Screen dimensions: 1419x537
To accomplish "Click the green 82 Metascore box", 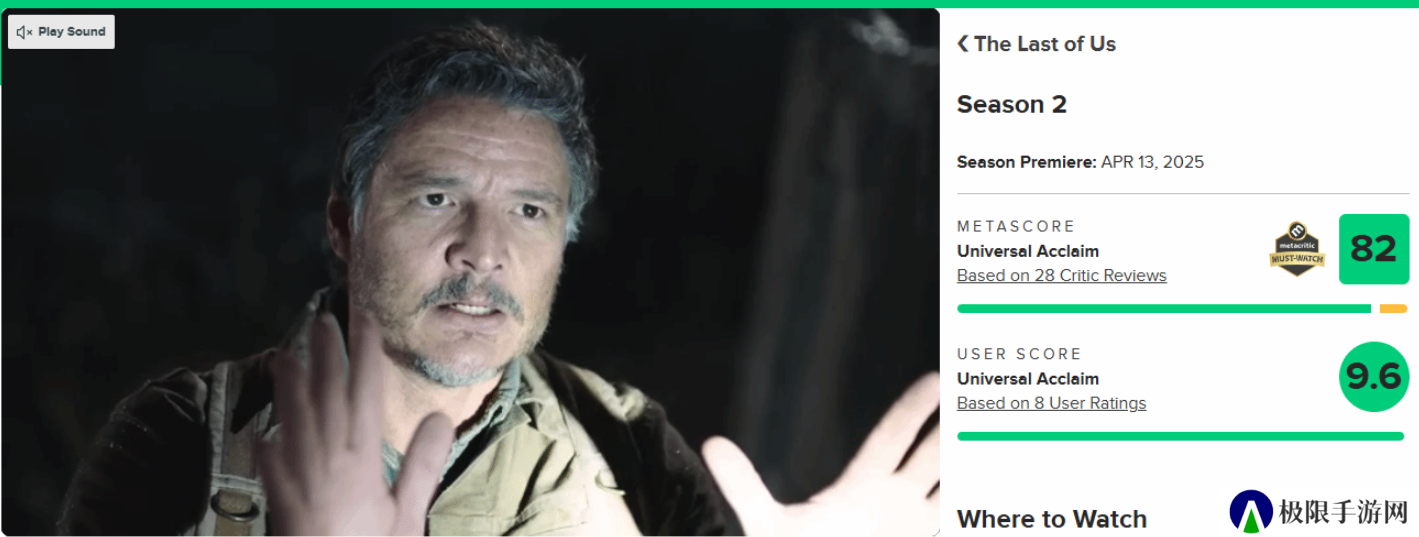I will tap(1374, 249).
